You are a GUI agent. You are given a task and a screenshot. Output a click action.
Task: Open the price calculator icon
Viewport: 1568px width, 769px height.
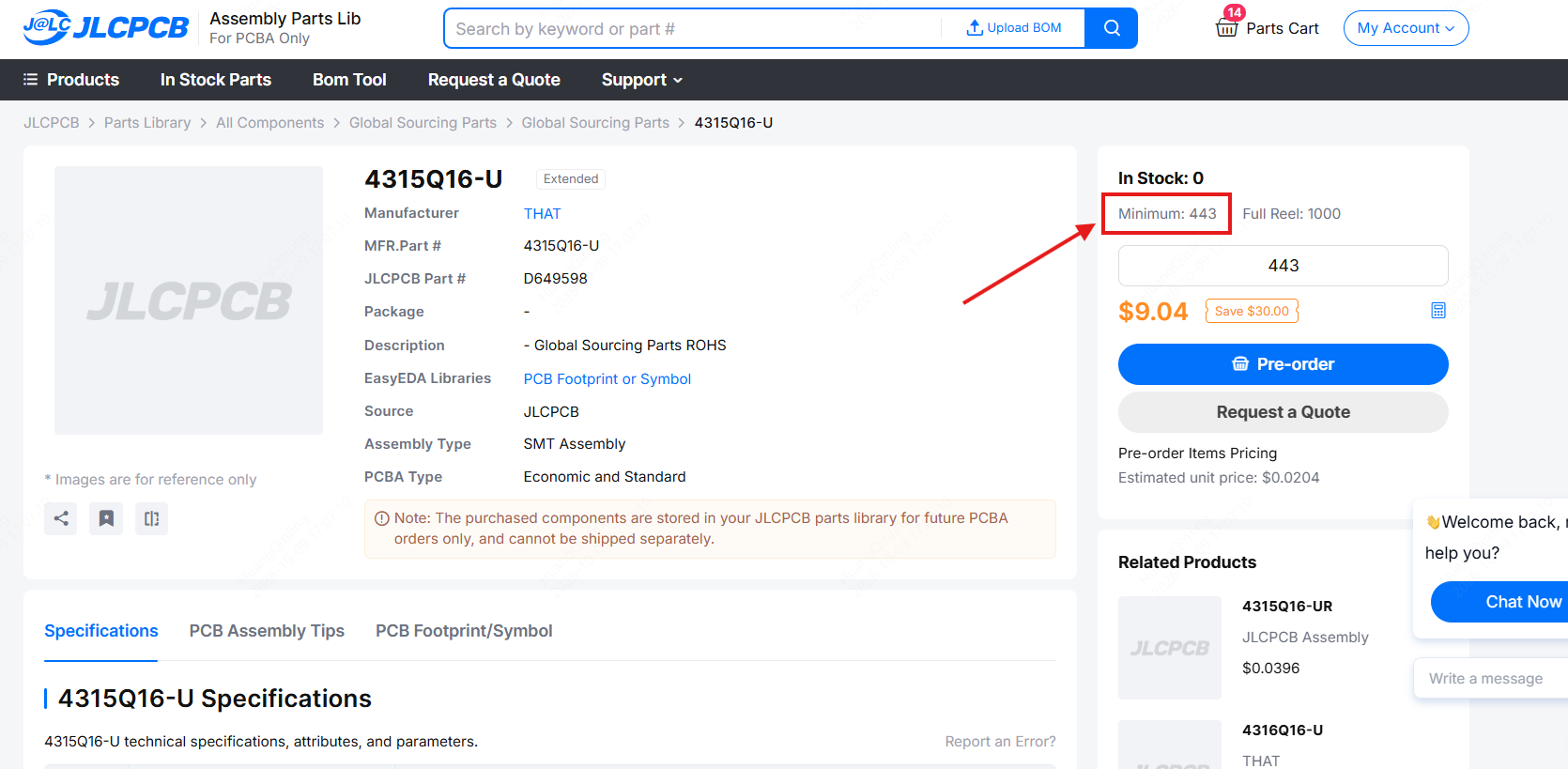[1437, 311]
